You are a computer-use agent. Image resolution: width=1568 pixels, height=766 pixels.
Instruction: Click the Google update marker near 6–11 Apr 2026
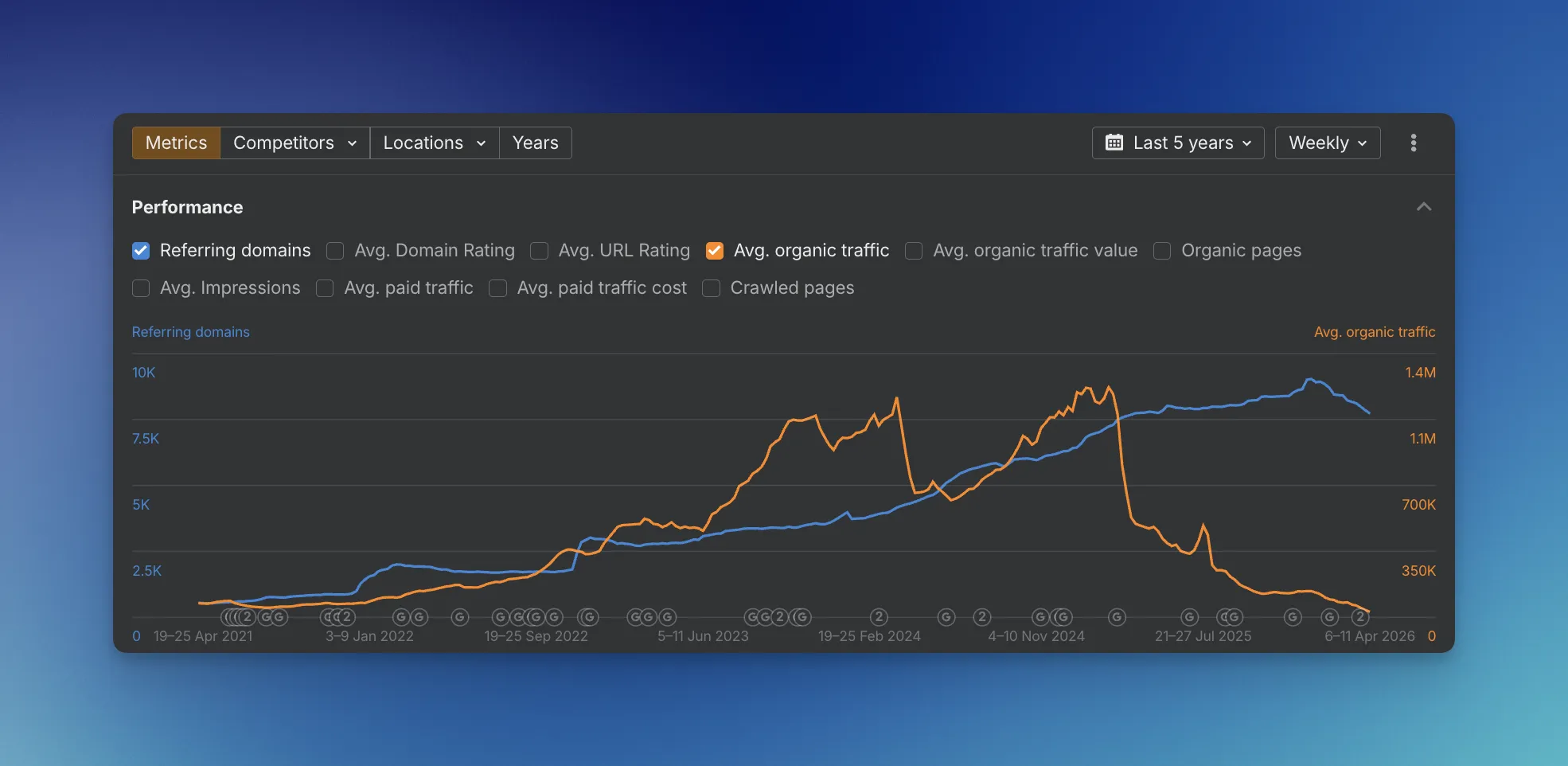pyautogui.click(x=1330, y=617)
